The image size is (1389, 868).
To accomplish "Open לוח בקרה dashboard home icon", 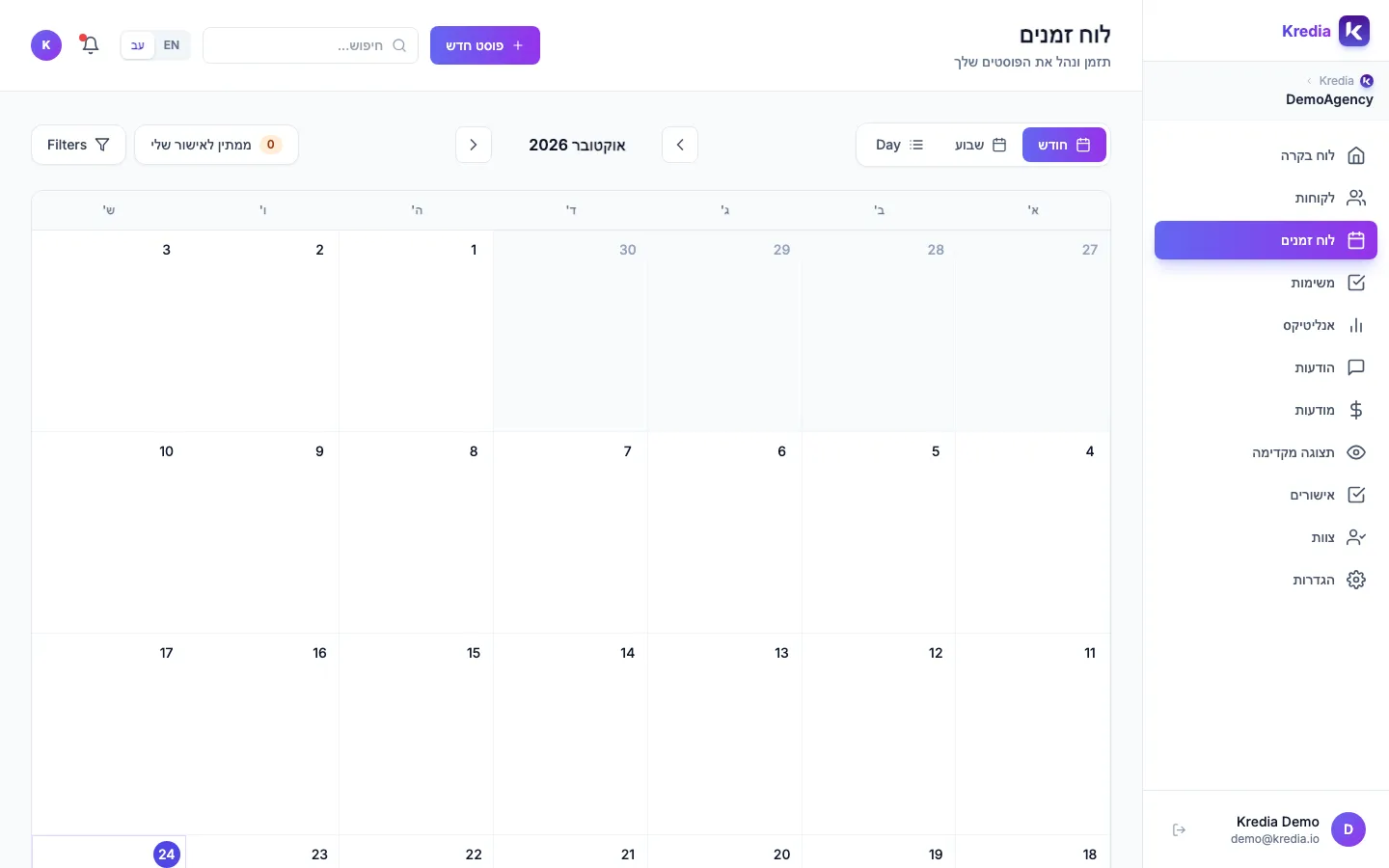I will [1356, 155].
